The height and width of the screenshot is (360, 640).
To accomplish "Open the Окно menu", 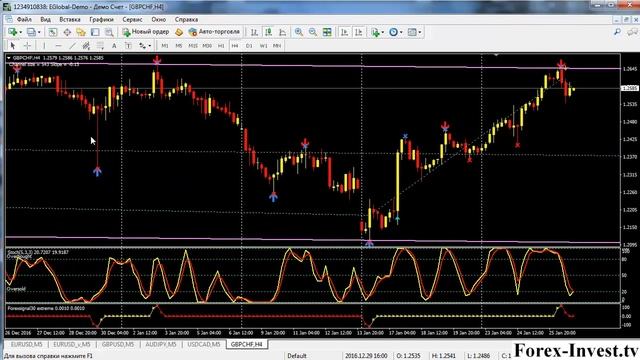I will 159,19.
